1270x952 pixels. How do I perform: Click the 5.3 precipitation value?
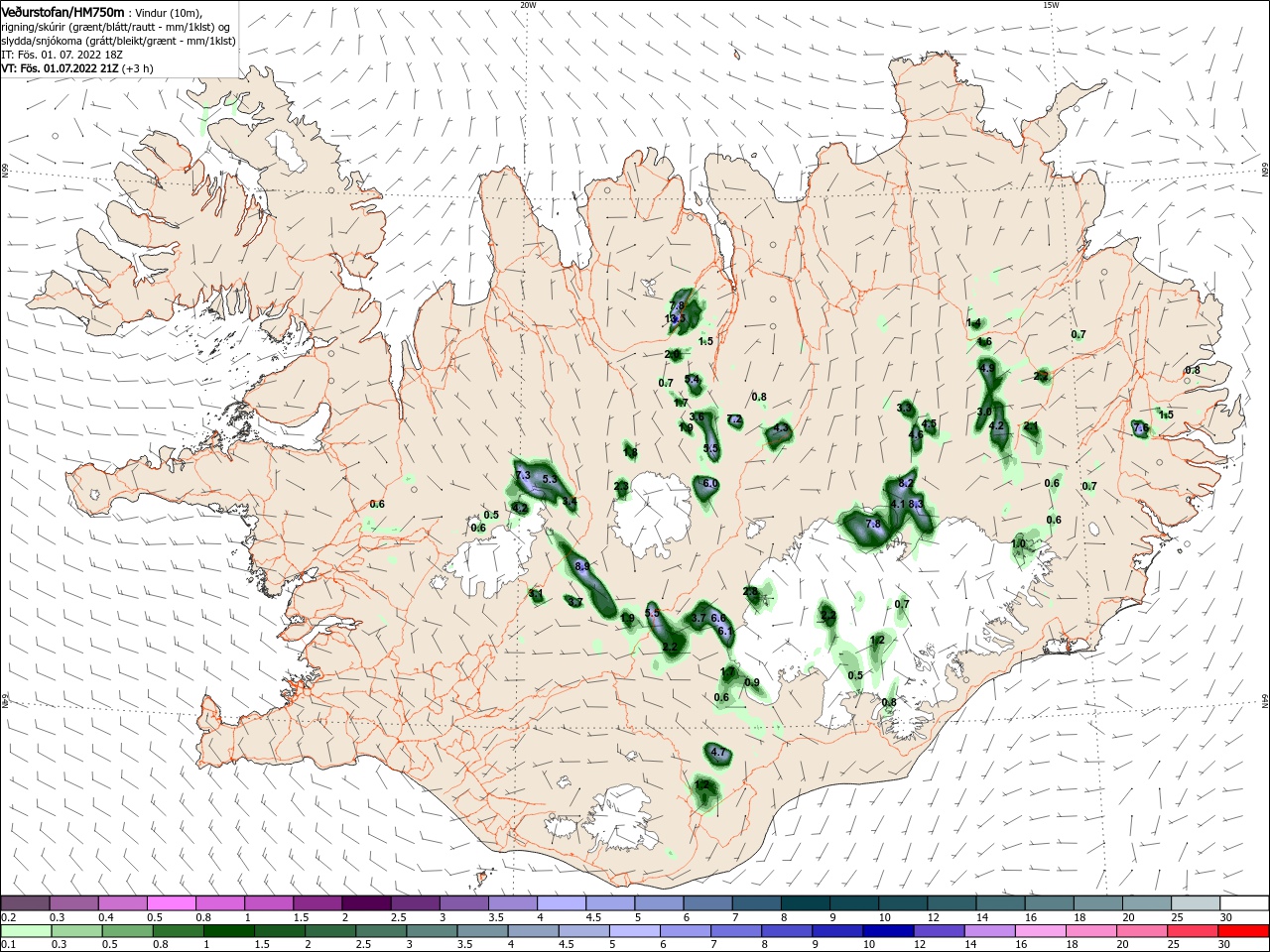[550, 480]
